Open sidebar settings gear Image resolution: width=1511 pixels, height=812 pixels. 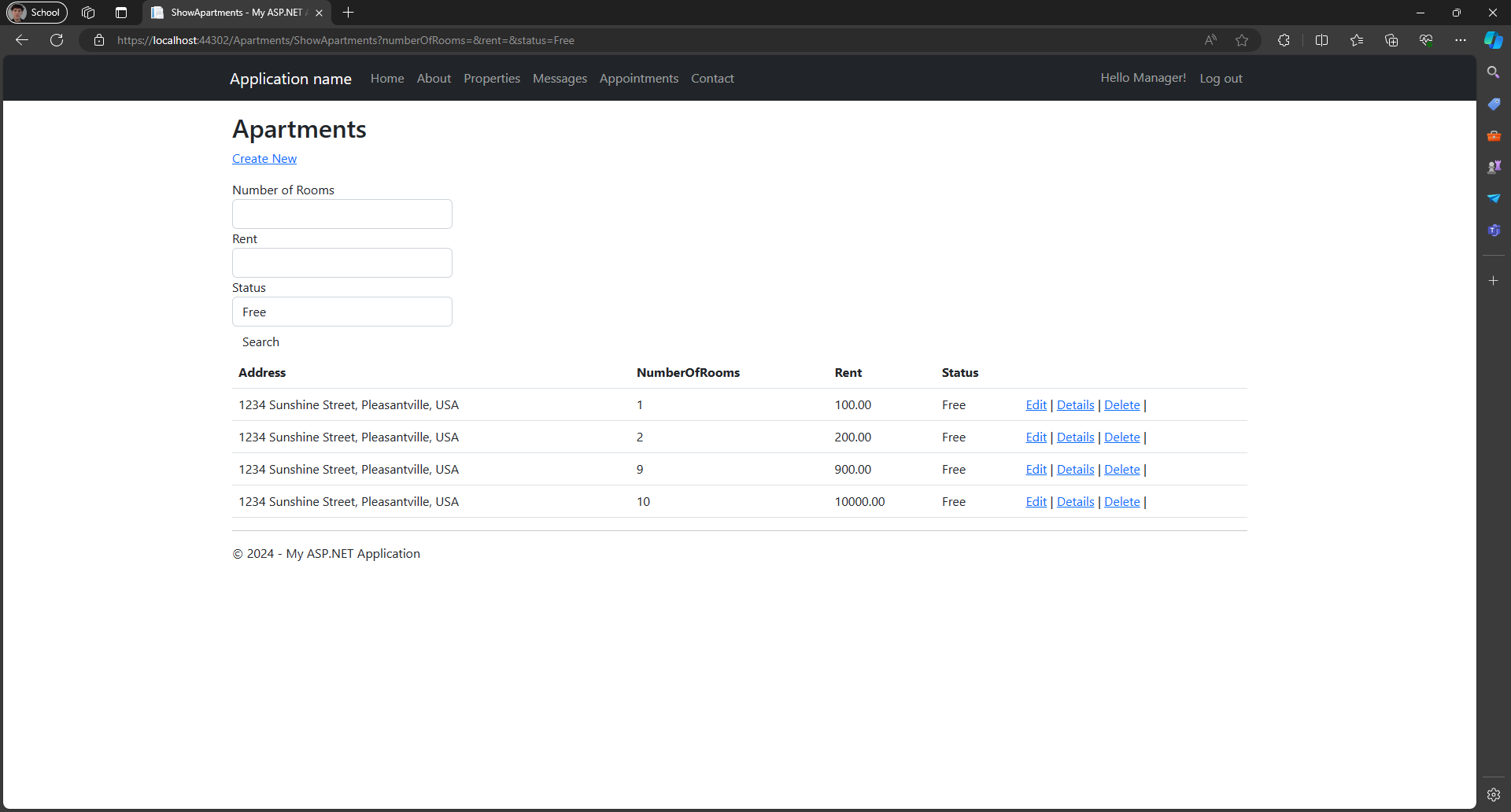(1493, 795)
